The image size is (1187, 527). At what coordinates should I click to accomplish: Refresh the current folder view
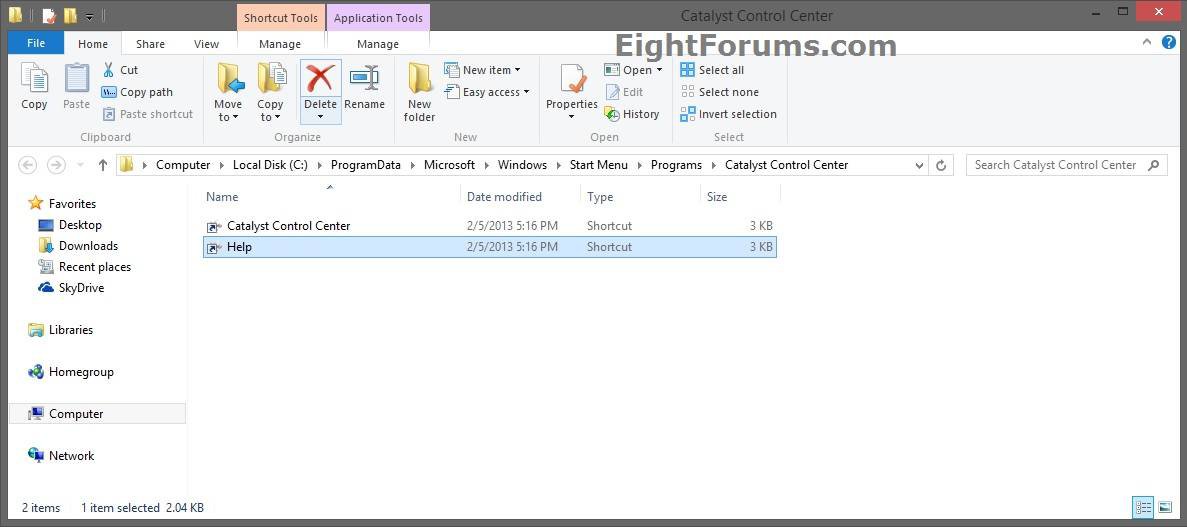coord(941,165)
